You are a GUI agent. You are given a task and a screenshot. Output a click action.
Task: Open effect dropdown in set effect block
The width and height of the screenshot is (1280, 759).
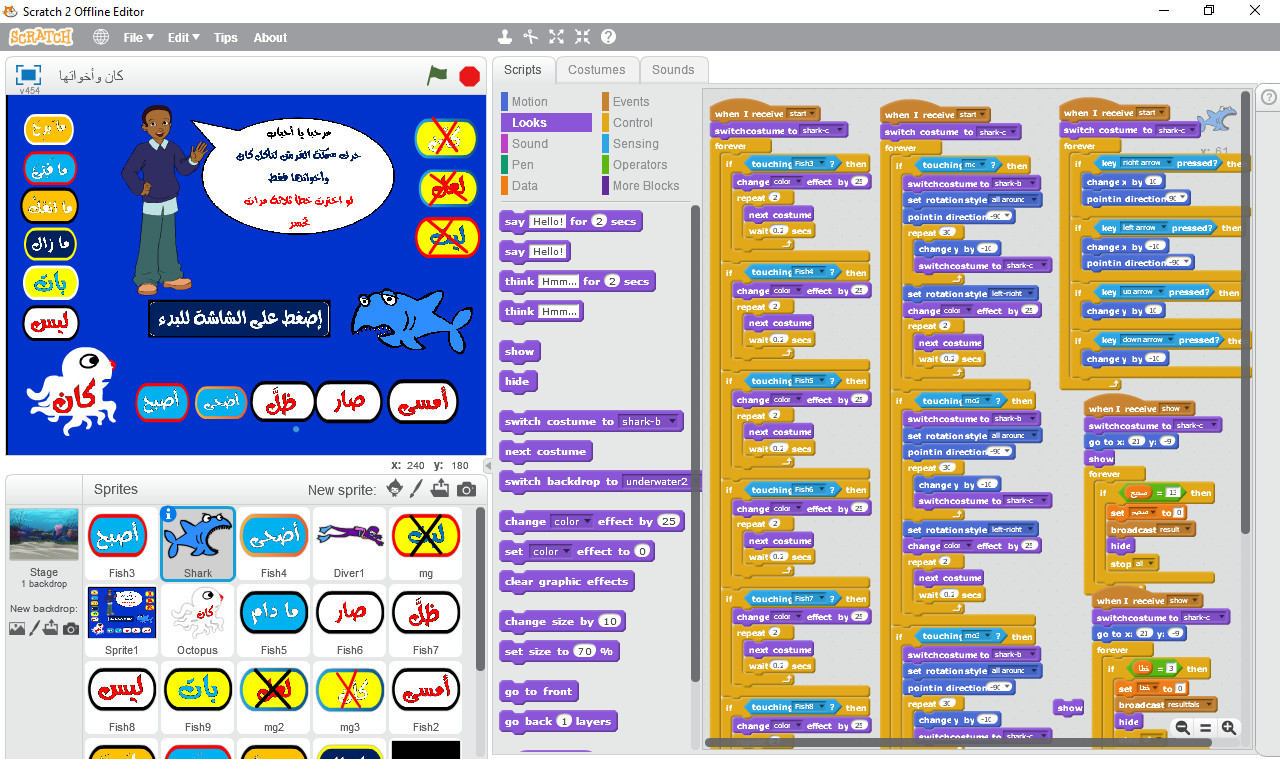(x=565, y=552)
